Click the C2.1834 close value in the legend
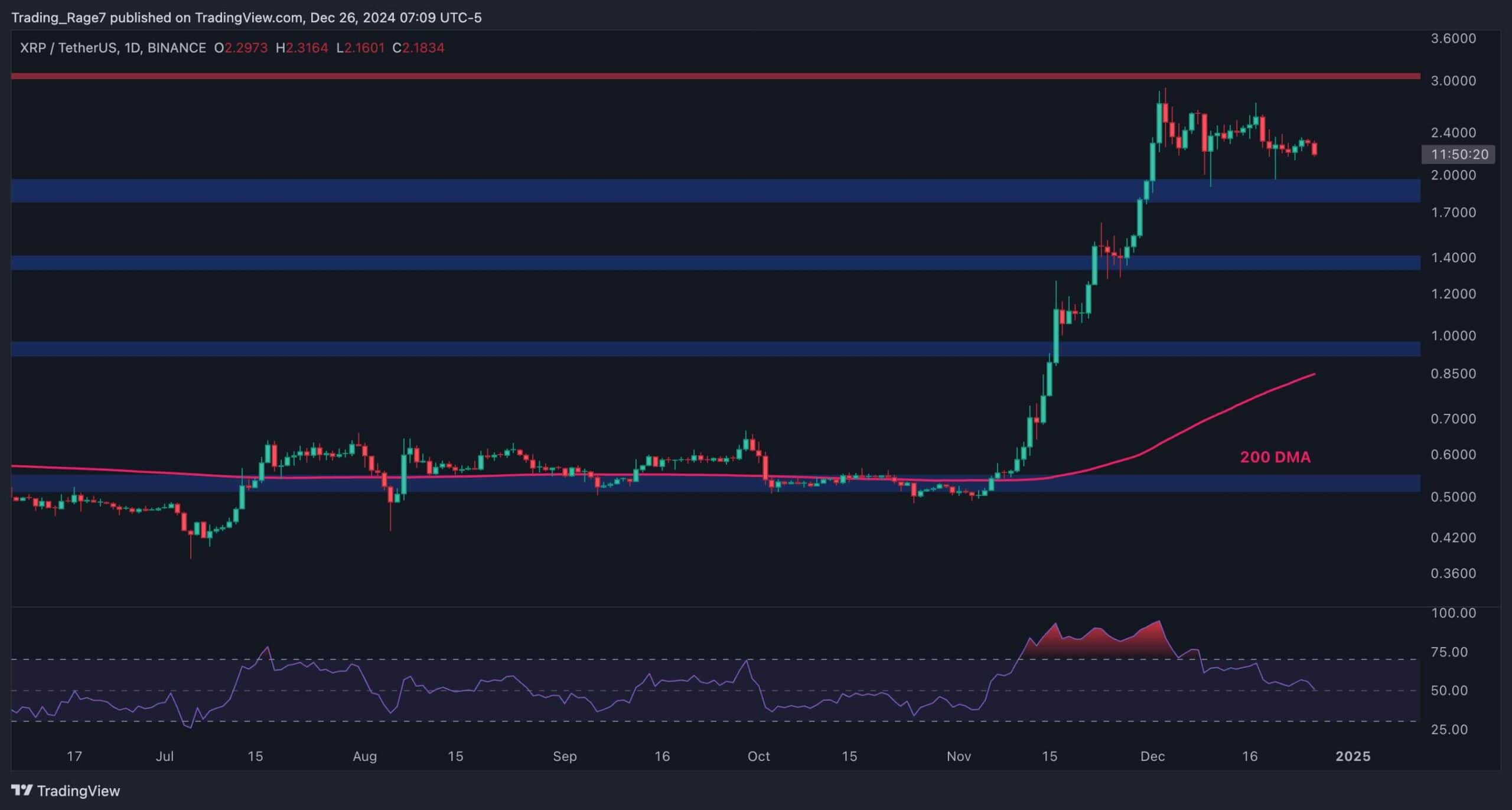This screenshot has width=1512, height=810. 421,48
